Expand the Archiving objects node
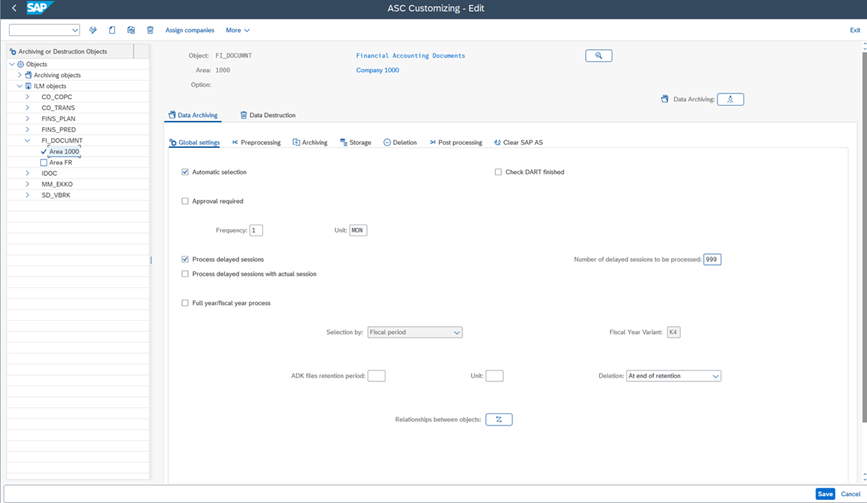The width and height of the screenshot is (867, 503). coord(19,75)
